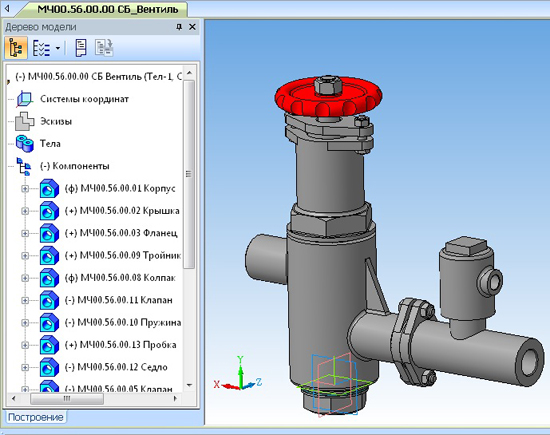Expand the МЧ00.56.00.12 Седло component

point(25,368)
